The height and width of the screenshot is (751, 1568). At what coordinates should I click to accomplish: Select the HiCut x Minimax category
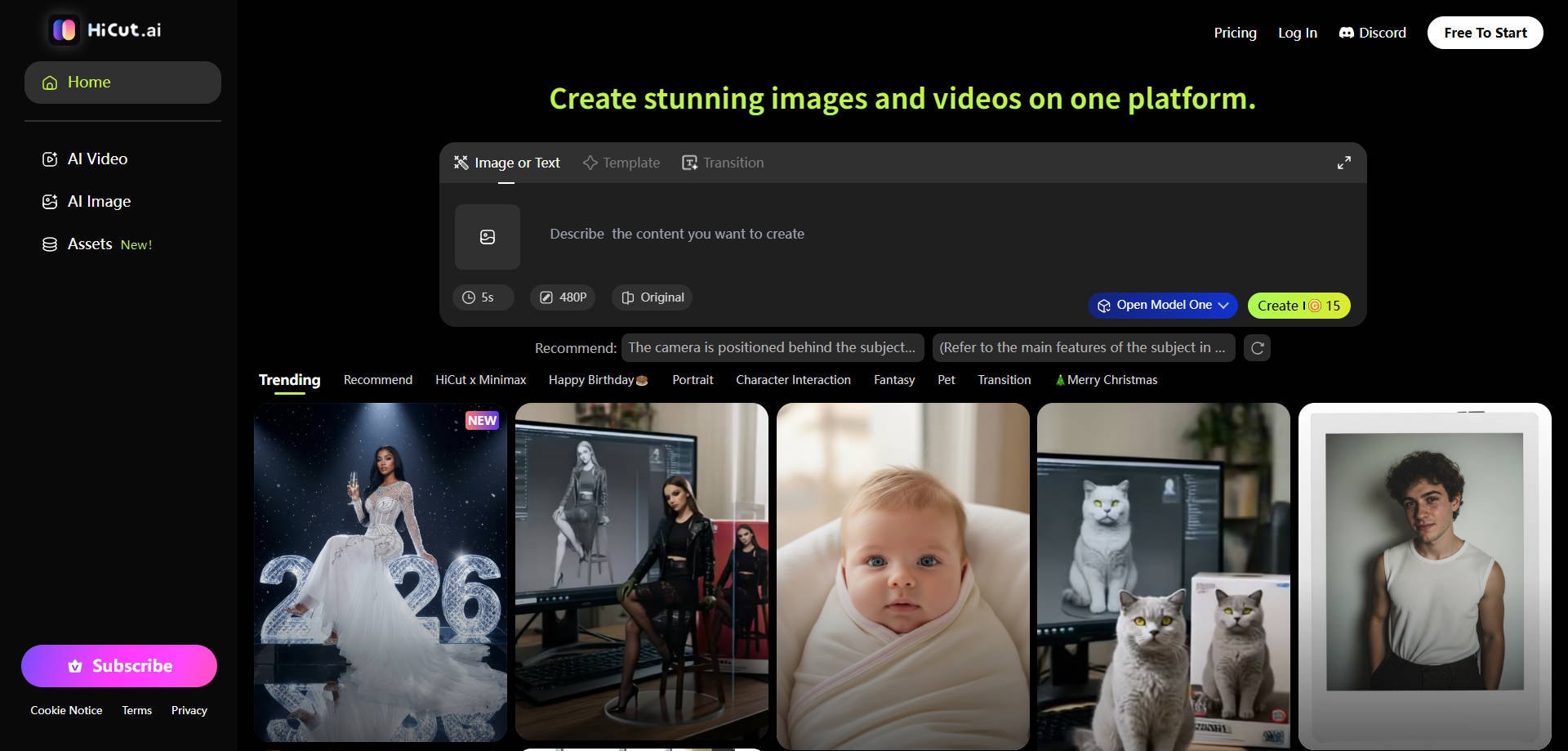tap(481, 380)
